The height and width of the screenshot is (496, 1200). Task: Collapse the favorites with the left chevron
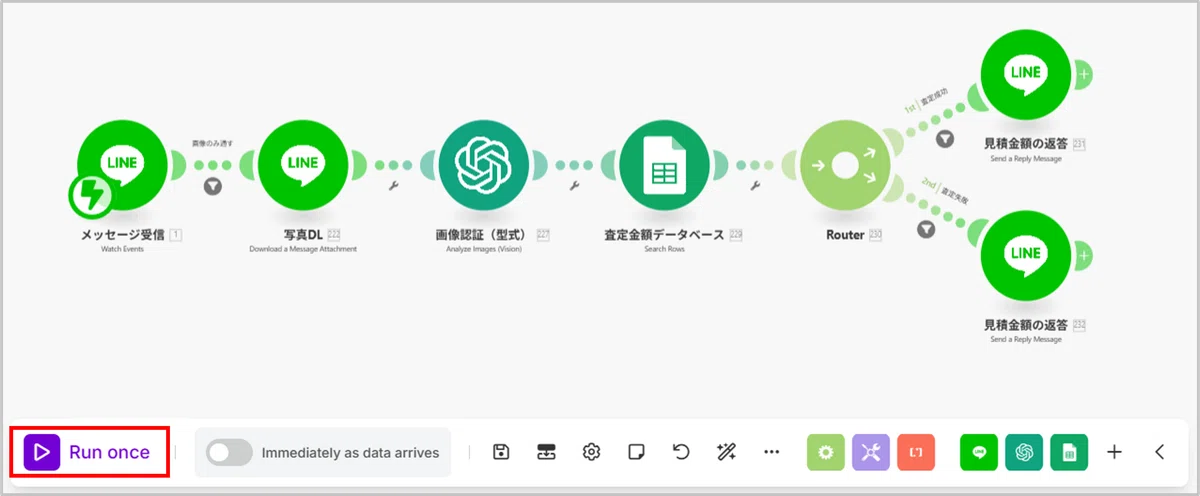coord(1160,452)
